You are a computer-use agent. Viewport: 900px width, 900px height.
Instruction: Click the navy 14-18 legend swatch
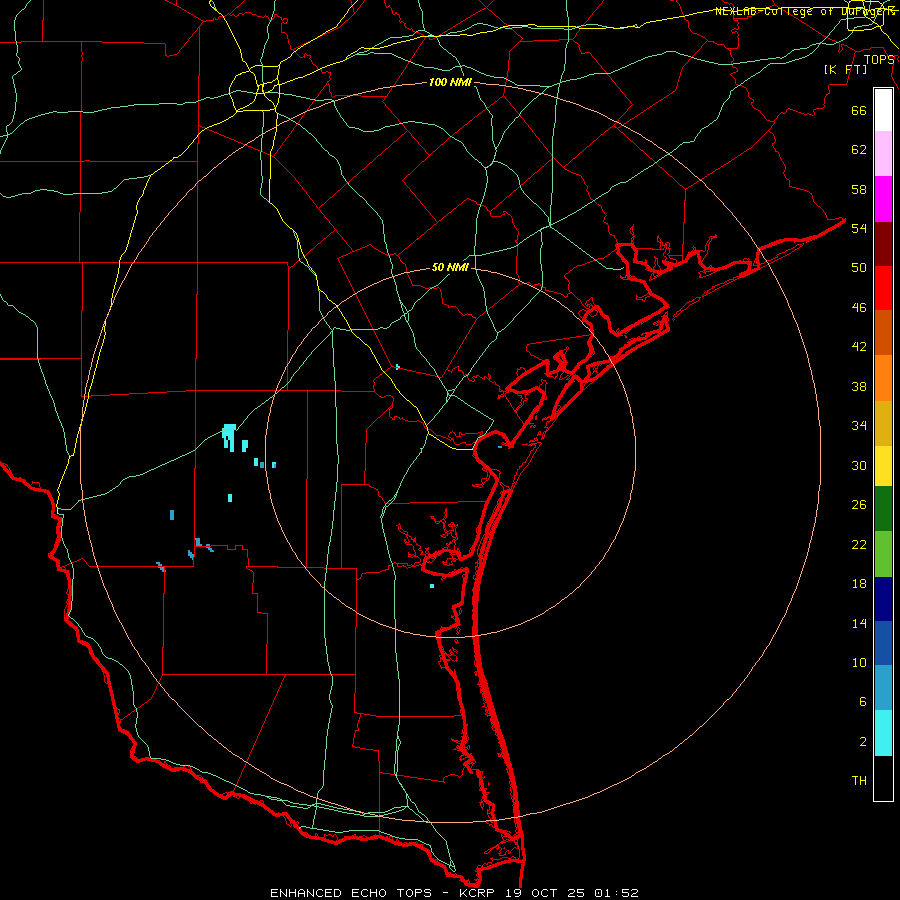click(x=883, y=599)
